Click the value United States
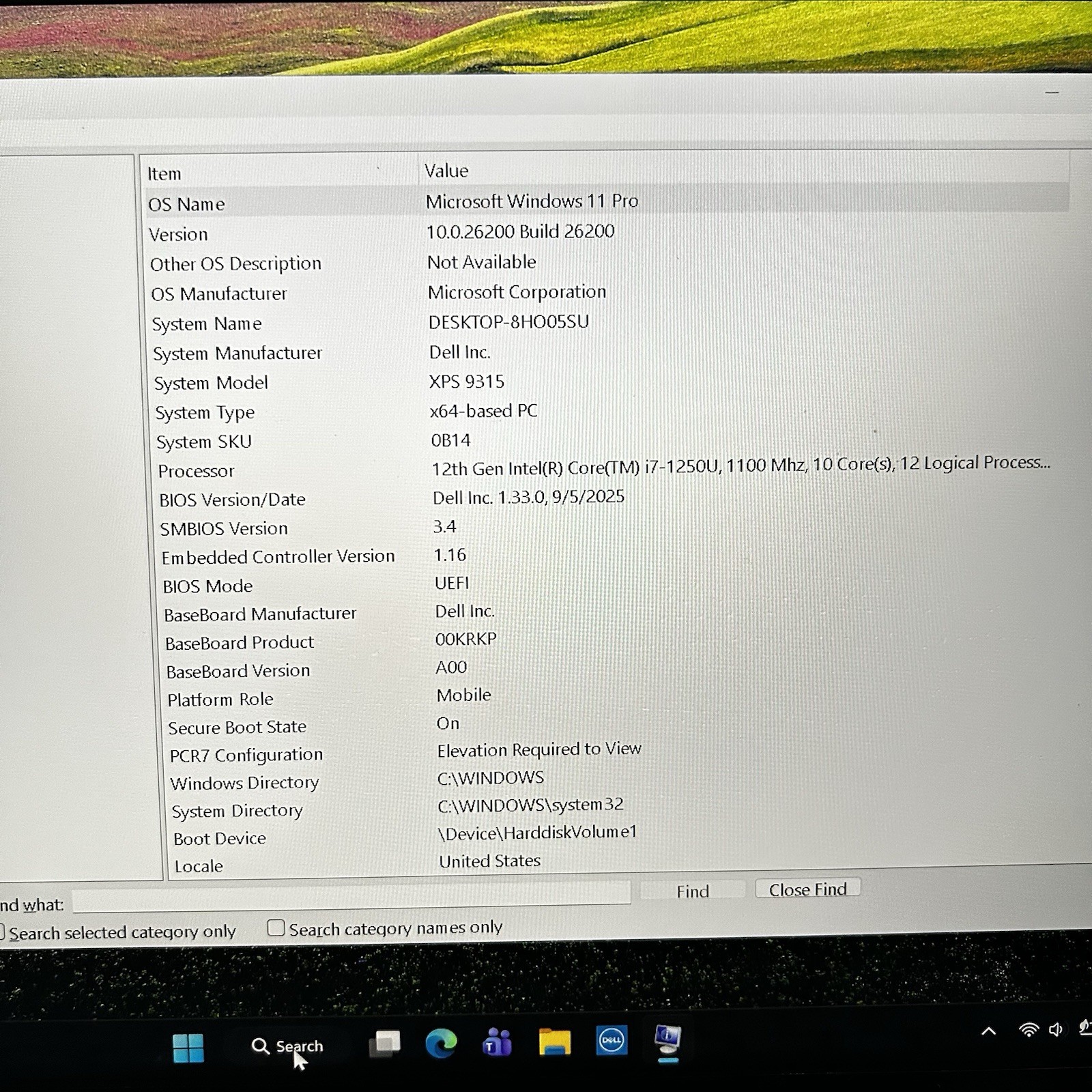 (x=489, y=861)
